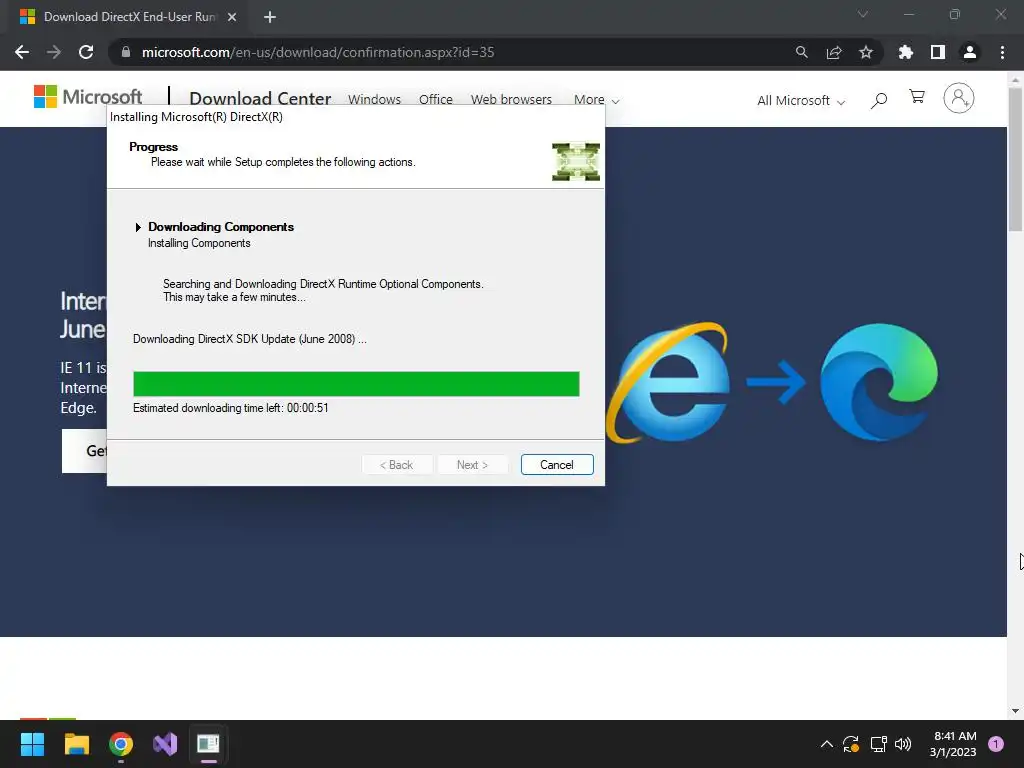This screenshot has height=768, width=1024.
Task: Click the 'Installing Components' step text
Action: pyautogui.click(x=199, y=243)
